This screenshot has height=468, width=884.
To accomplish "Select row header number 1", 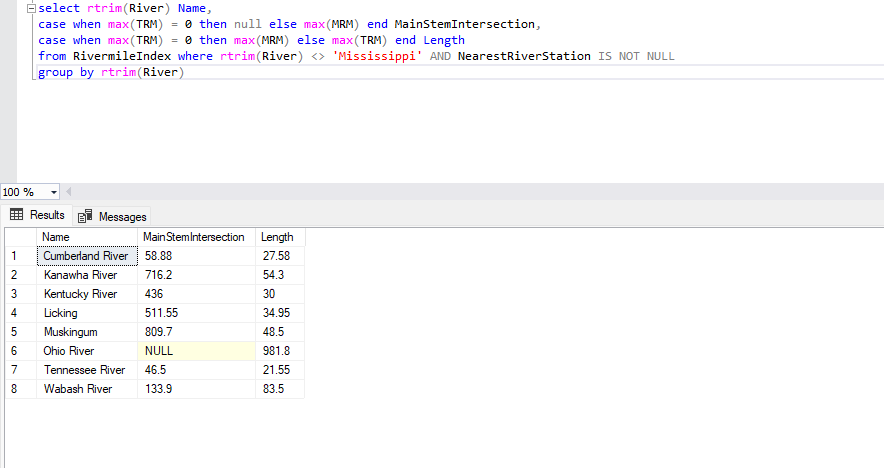I will pos(21,256).
